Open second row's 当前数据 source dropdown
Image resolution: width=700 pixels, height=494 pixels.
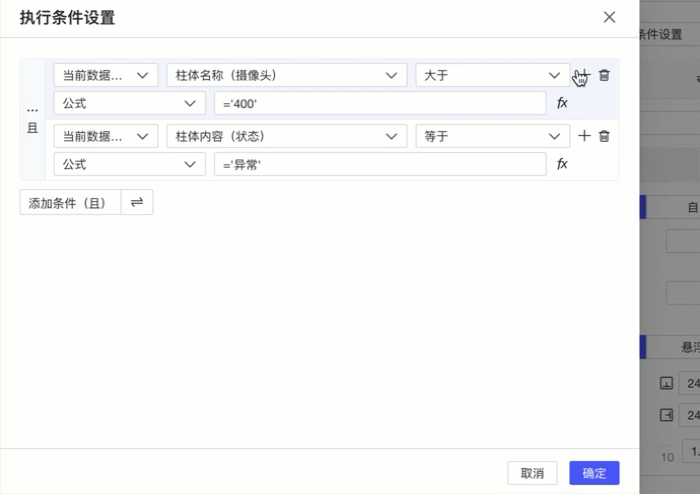pos(105,136)
